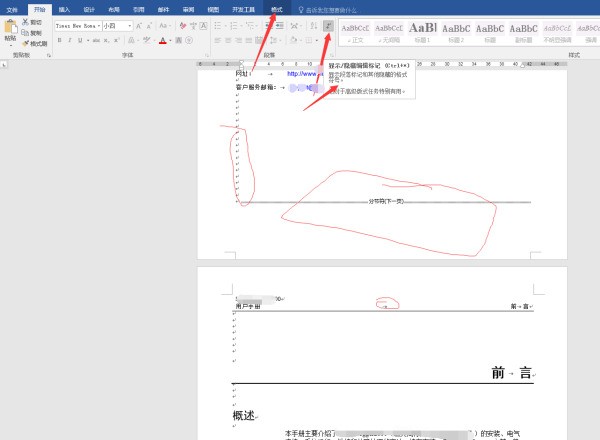The width and height of the screenshot is (600, 440).
Task: Open the File (文件) tab
Action: (x=12, y=10)
